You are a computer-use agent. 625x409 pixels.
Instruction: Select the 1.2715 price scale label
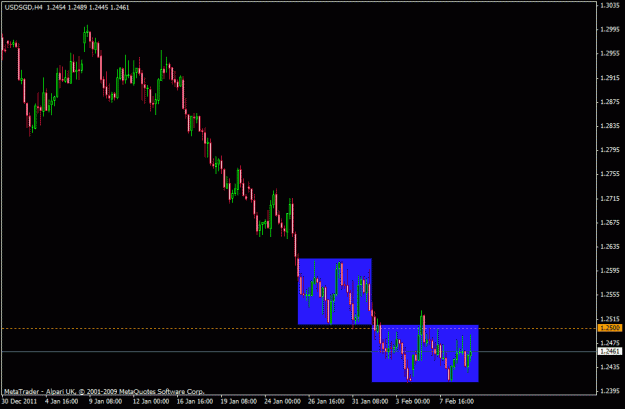(x=610, y=198)
